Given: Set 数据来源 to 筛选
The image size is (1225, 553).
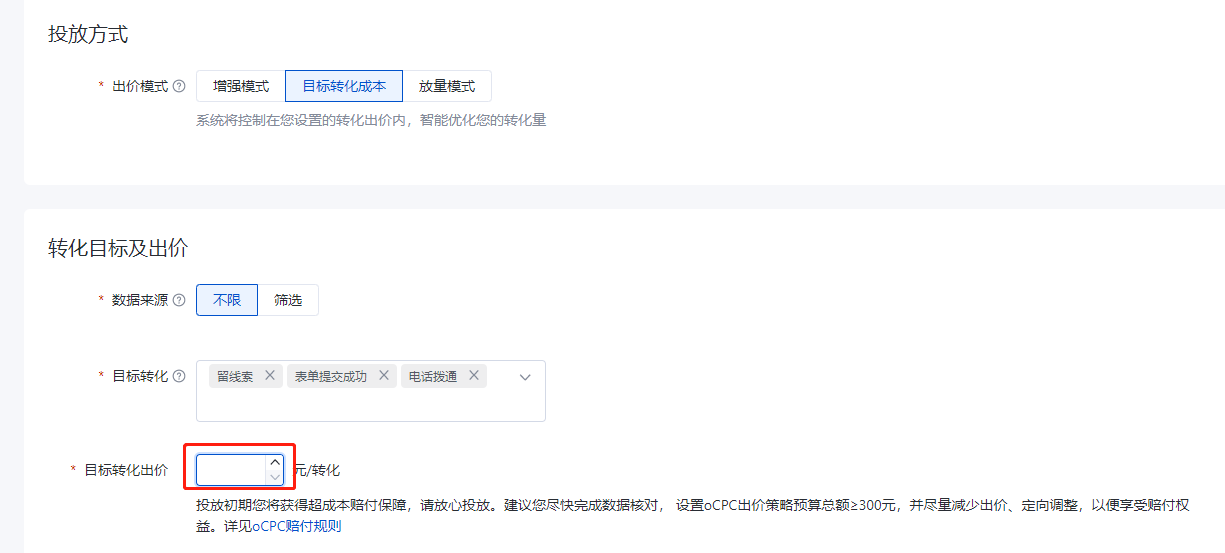Looking at the screenshot, I should click(288, 300).
